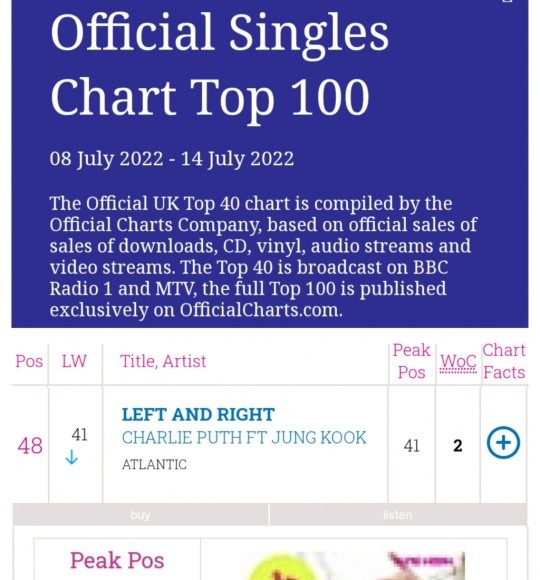540x580 pixels.
Task: Click the last week value 41
Action: (x=80, y=435)
